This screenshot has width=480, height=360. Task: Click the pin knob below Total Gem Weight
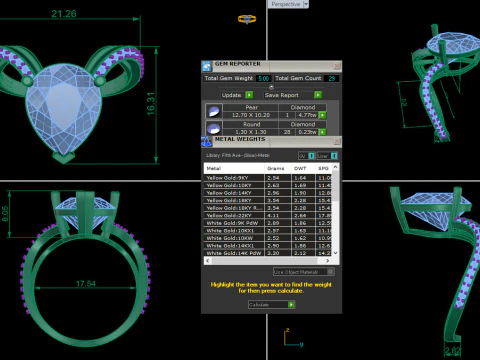[x=271, y=87]
